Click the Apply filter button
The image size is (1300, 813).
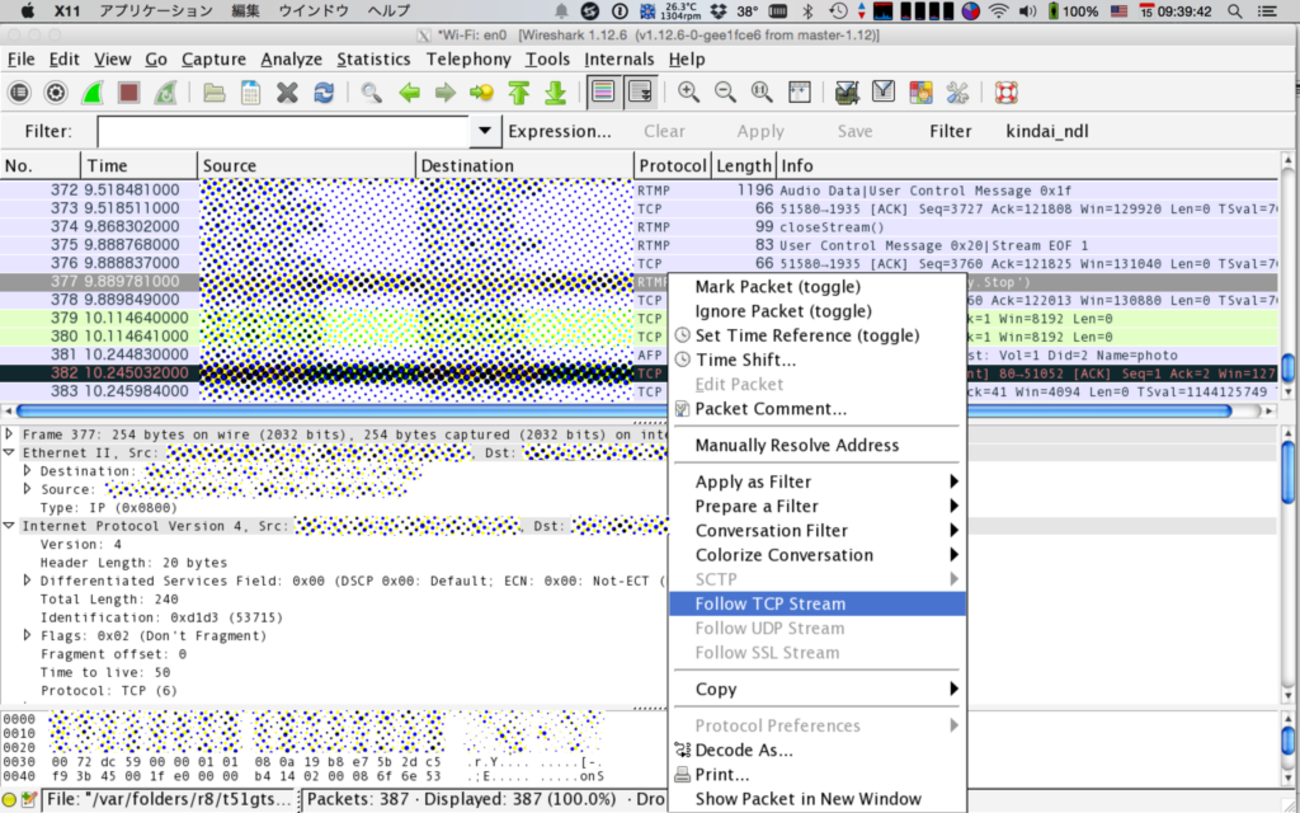point(760,131)
